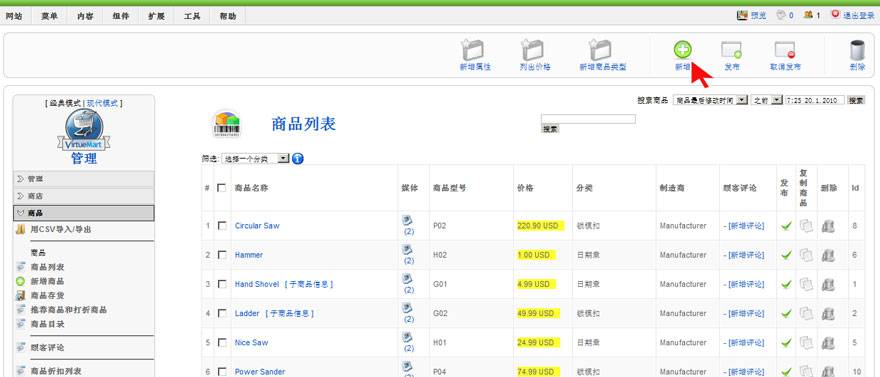880x377 pixels.
Task: Toggle publish checkmark for Circular Saw
Action: click(786, 226)
